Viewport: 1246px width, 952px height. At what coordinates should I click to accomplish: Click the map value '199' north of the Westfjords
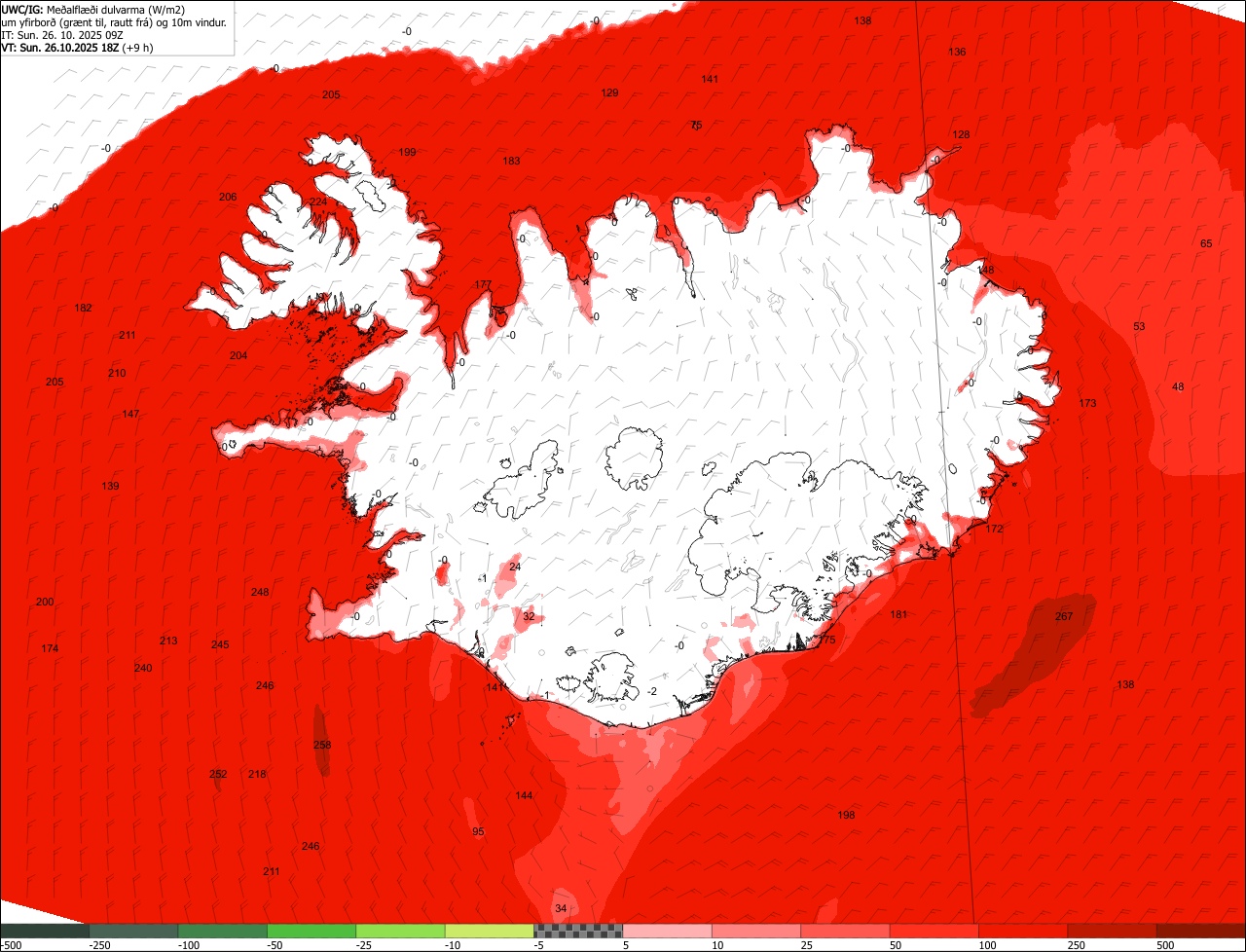(407, 153)
